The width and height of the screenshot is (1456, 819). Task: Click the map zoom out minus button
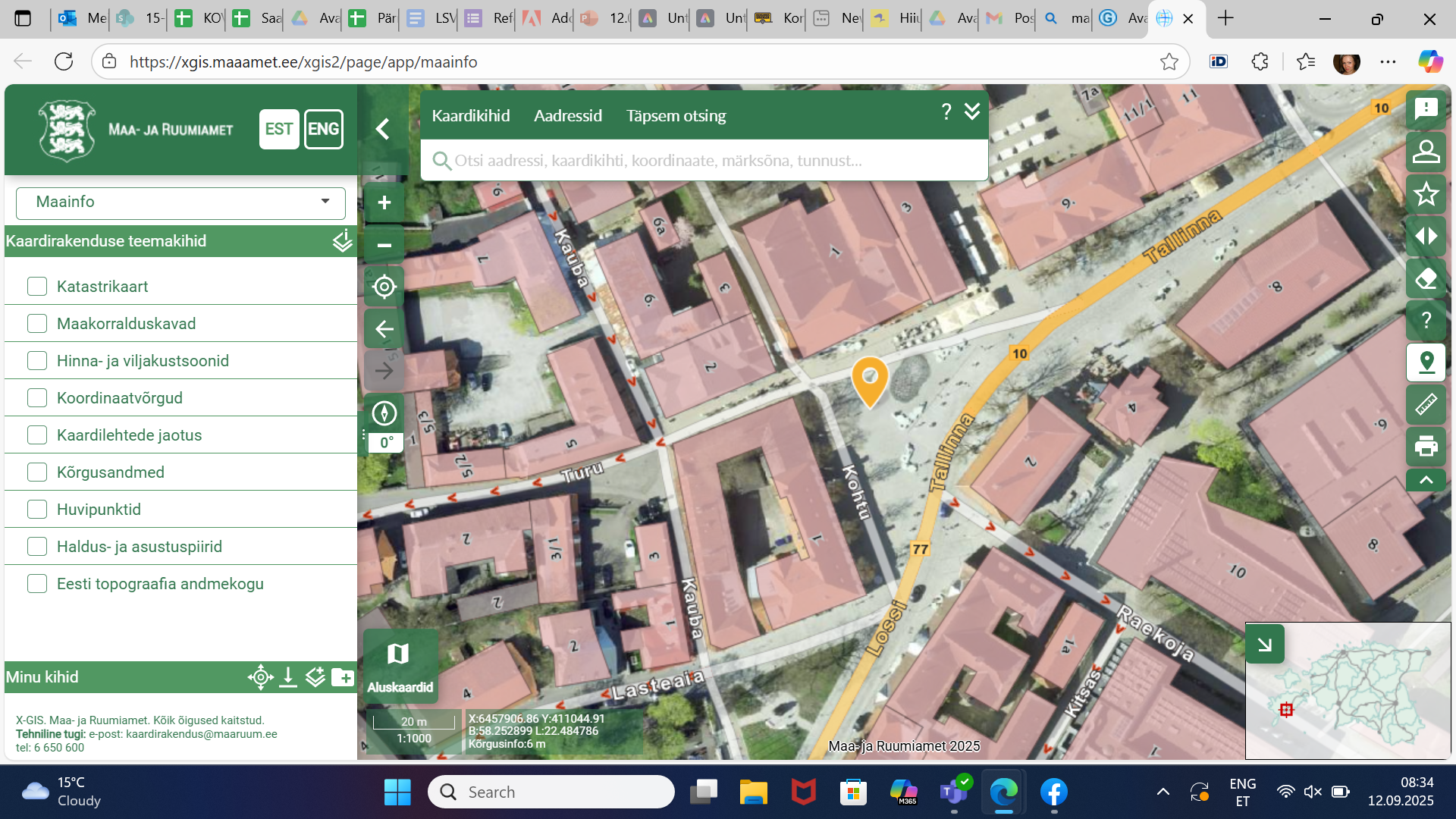pyautogui.click(x=384, y=245)
